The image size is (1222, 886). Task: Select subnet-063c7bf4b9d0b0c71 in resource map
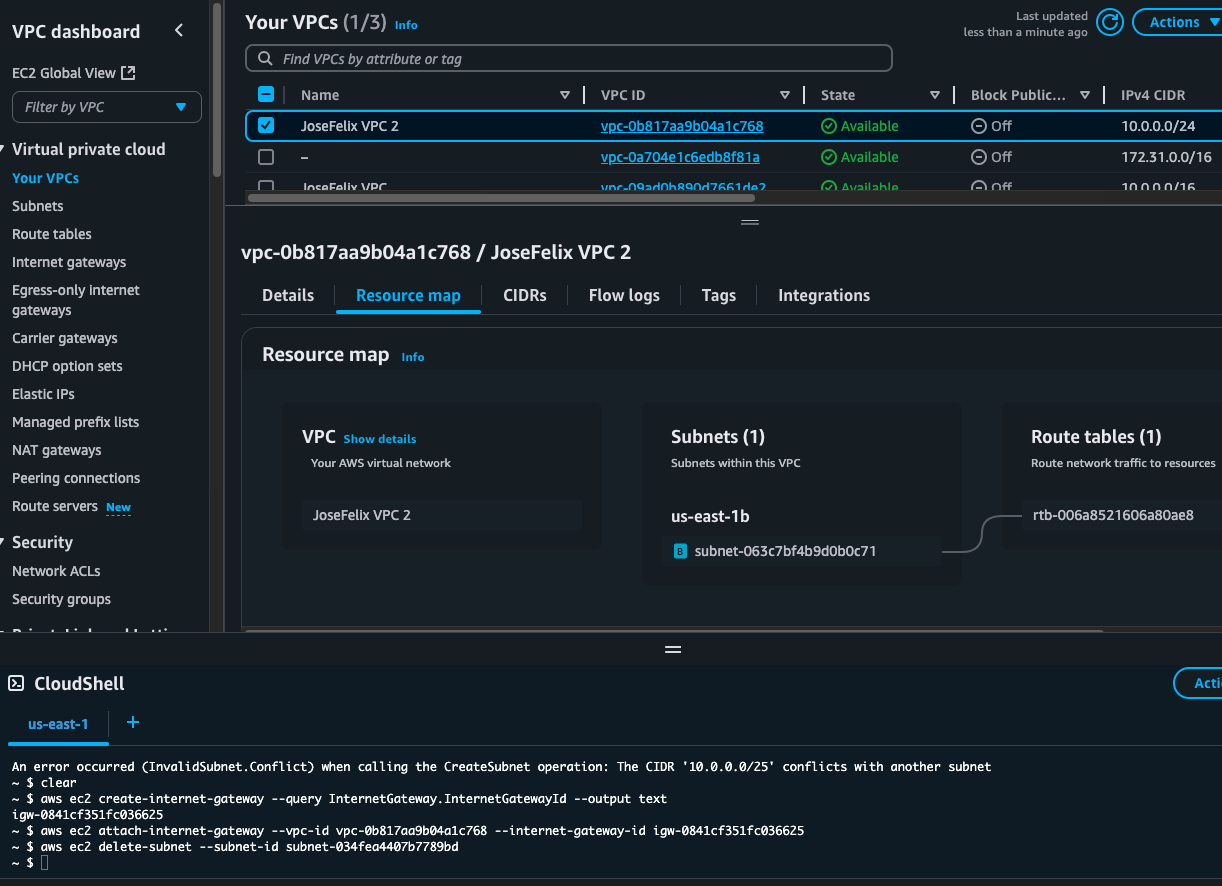tap(785, 551)
